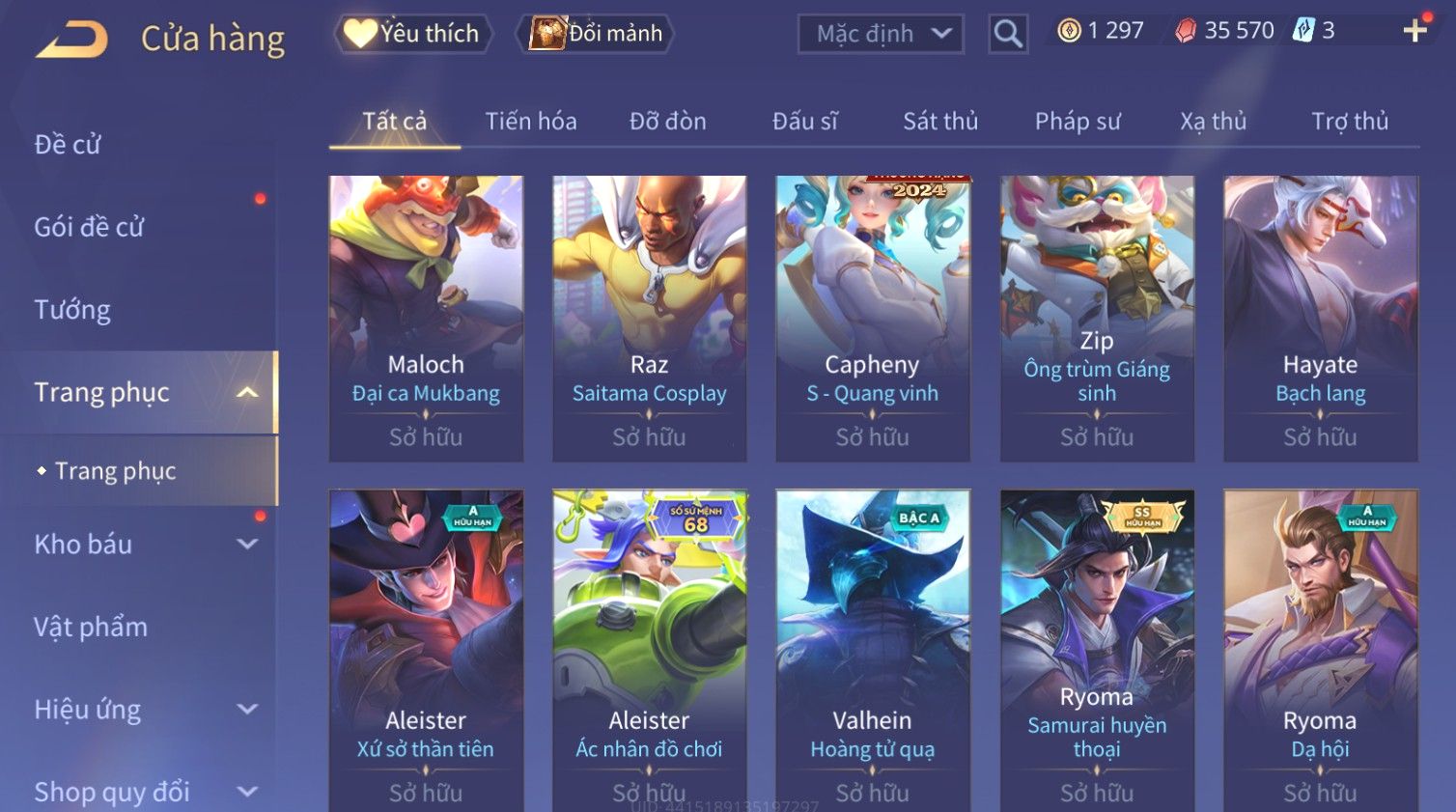Viewport: 1456px width, 812px height.
Task: Open Tướng in the sidebar
Action: [x=72, y=310]
